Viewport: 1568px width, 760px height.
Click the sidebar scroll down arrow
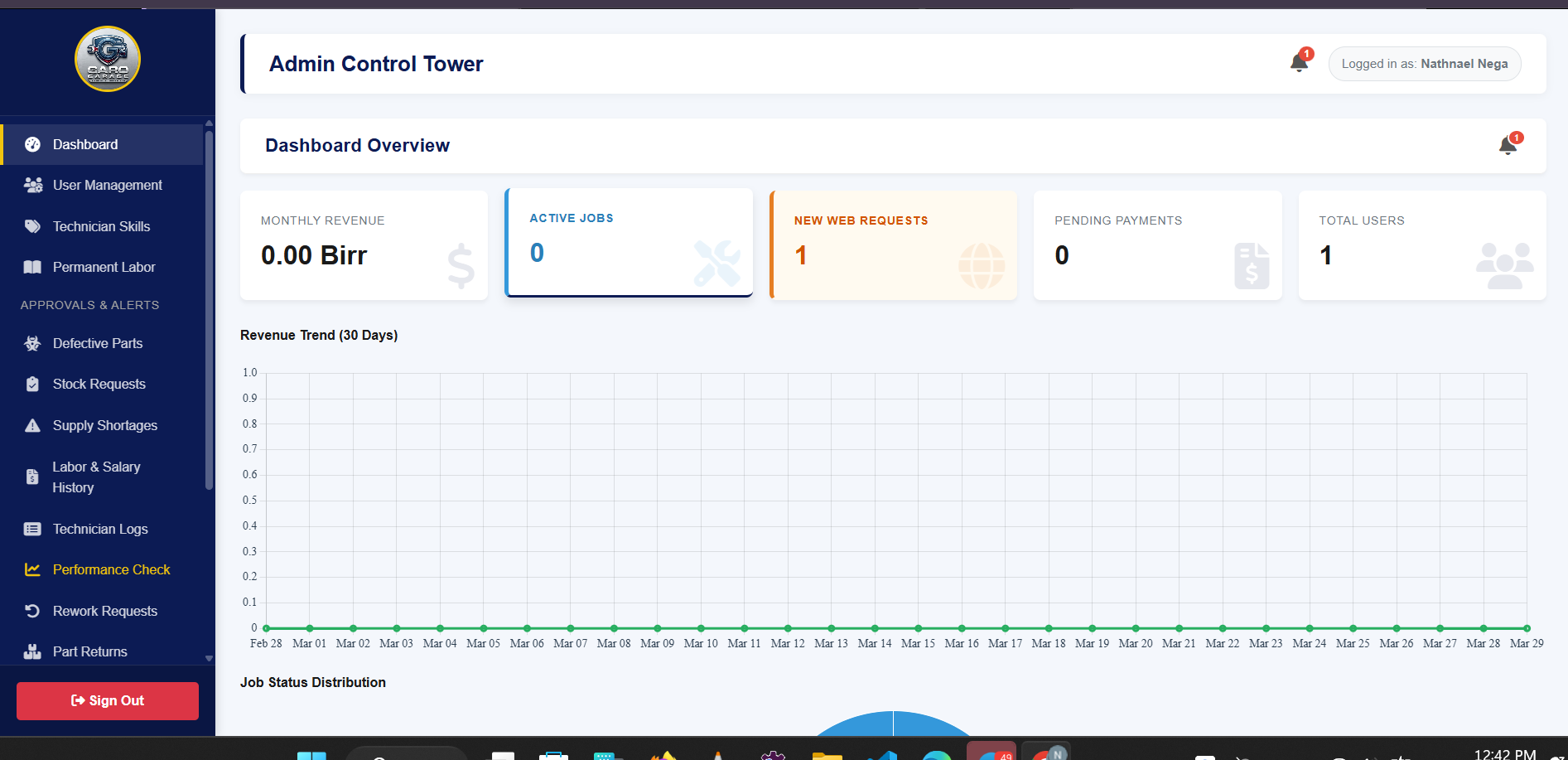click(209, 658)
